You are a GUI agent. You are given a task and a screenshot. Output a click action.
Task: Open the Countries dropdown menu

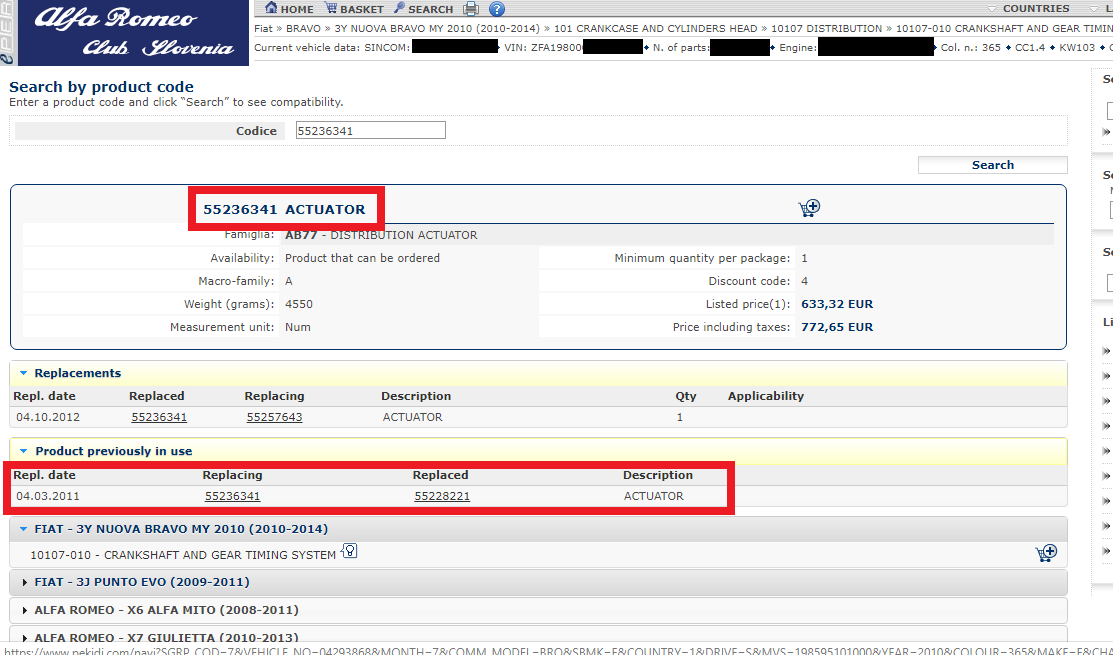(x=1036, y=8)
